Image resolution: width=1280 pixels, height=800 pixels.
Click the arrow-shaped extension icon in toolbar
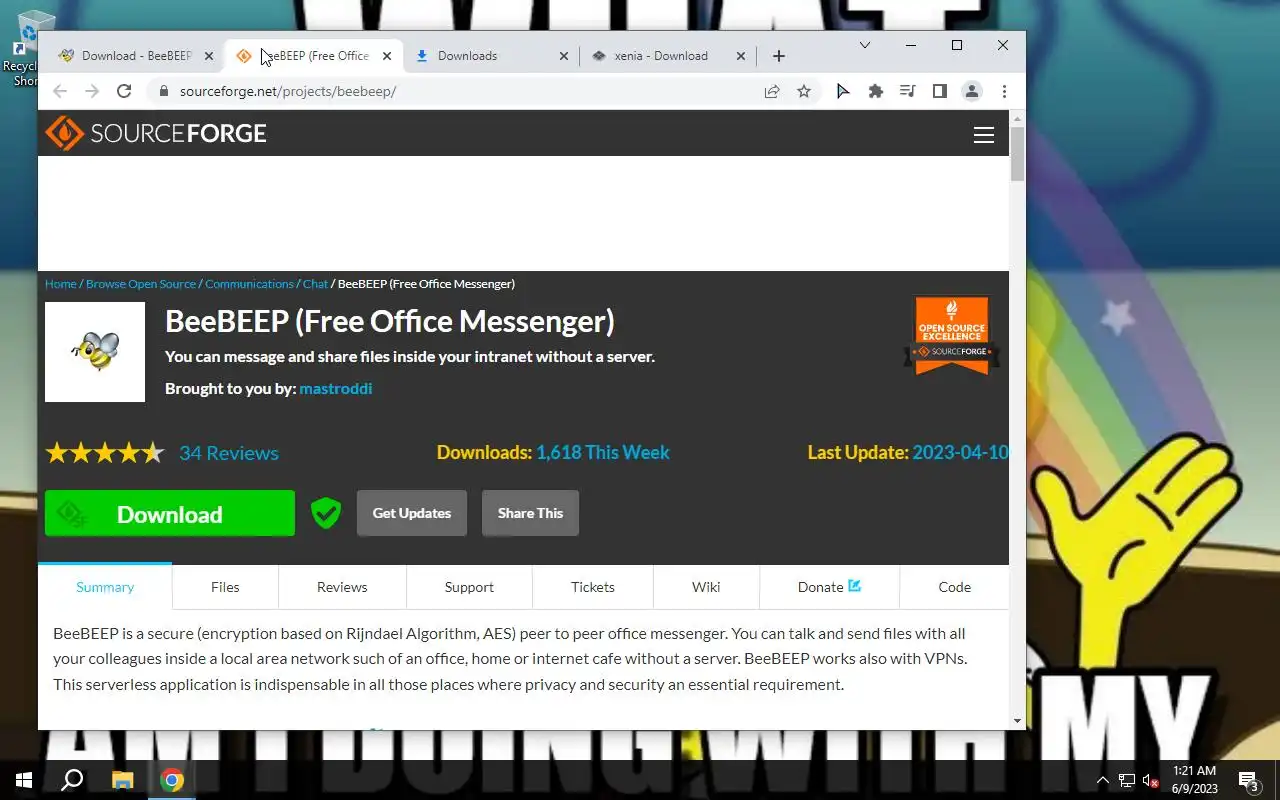(843, 91)
